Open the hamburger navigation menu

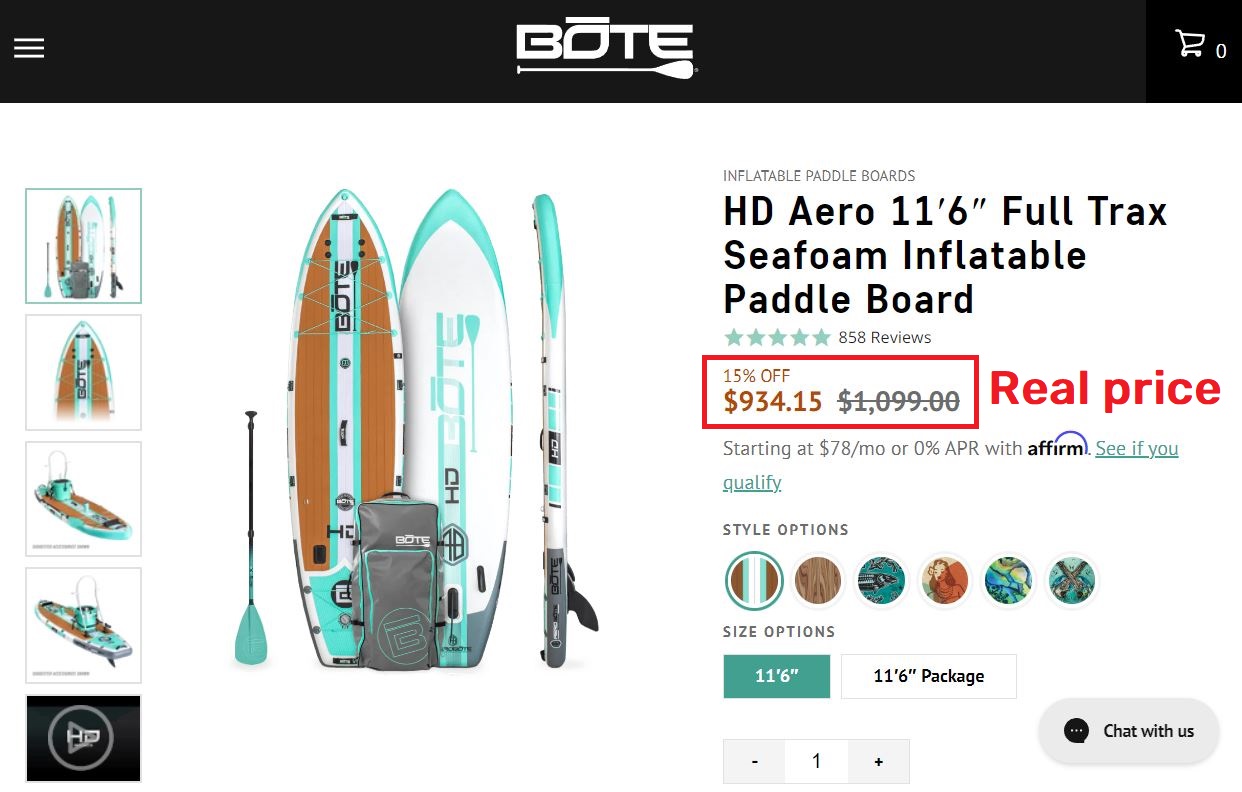tap(28, 47)
